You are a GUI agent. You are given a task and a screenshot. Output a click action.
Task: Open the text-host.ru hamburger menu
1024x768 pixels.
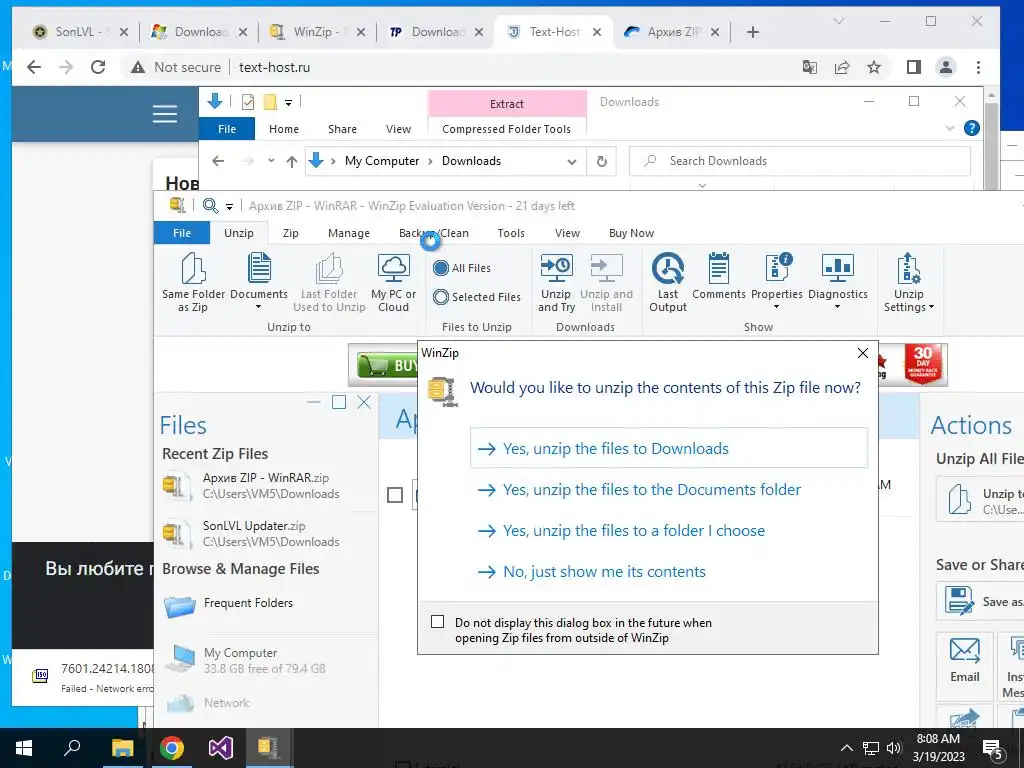[x=165, y=114]
